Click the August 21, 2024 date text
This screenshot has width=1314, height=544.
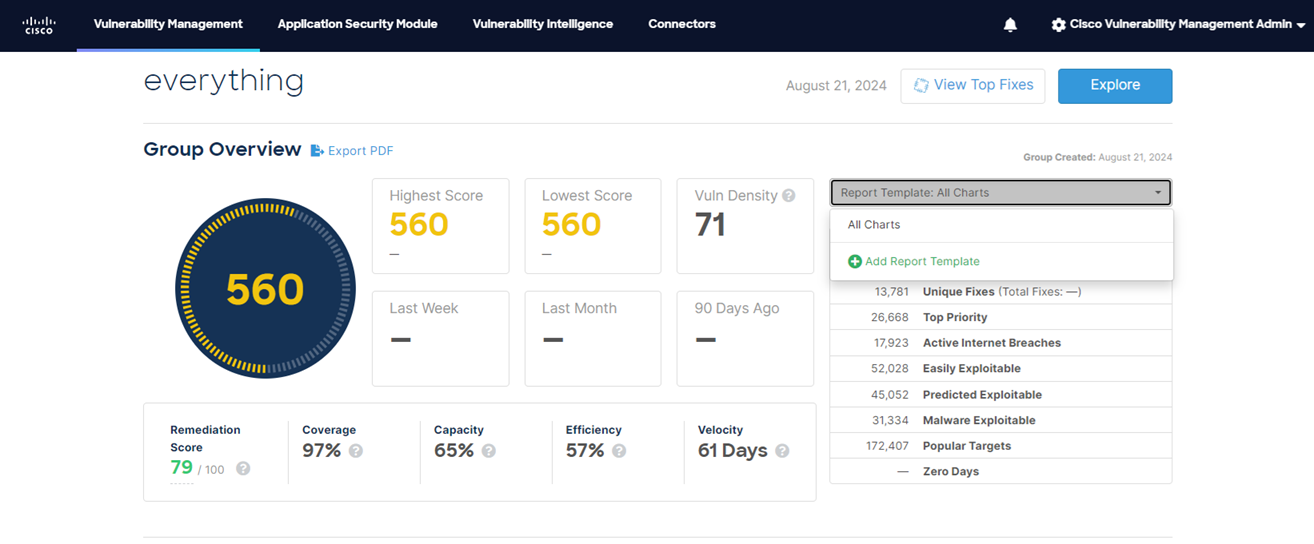[836, 86]
